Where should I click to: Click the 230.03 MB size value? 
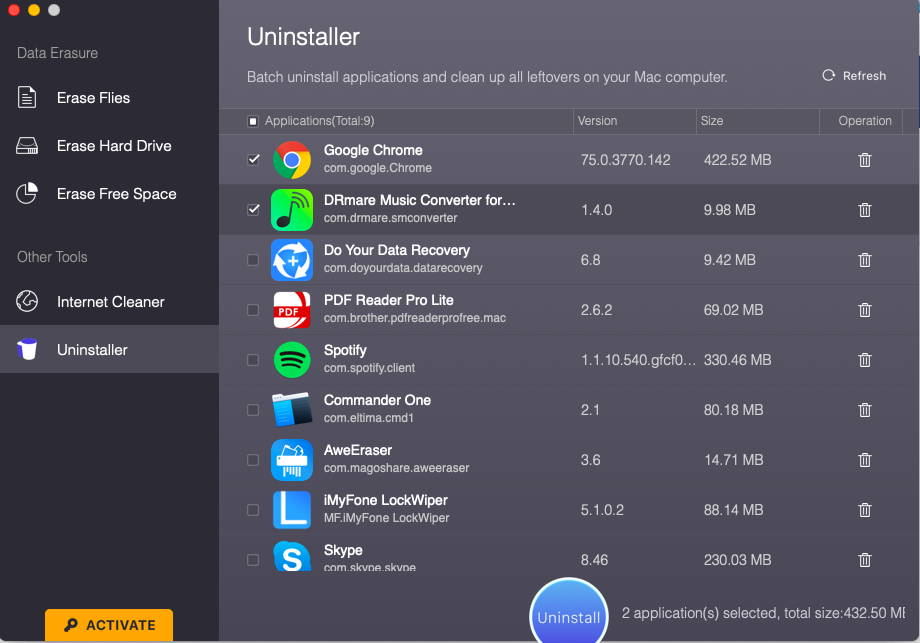coord(738,560)
